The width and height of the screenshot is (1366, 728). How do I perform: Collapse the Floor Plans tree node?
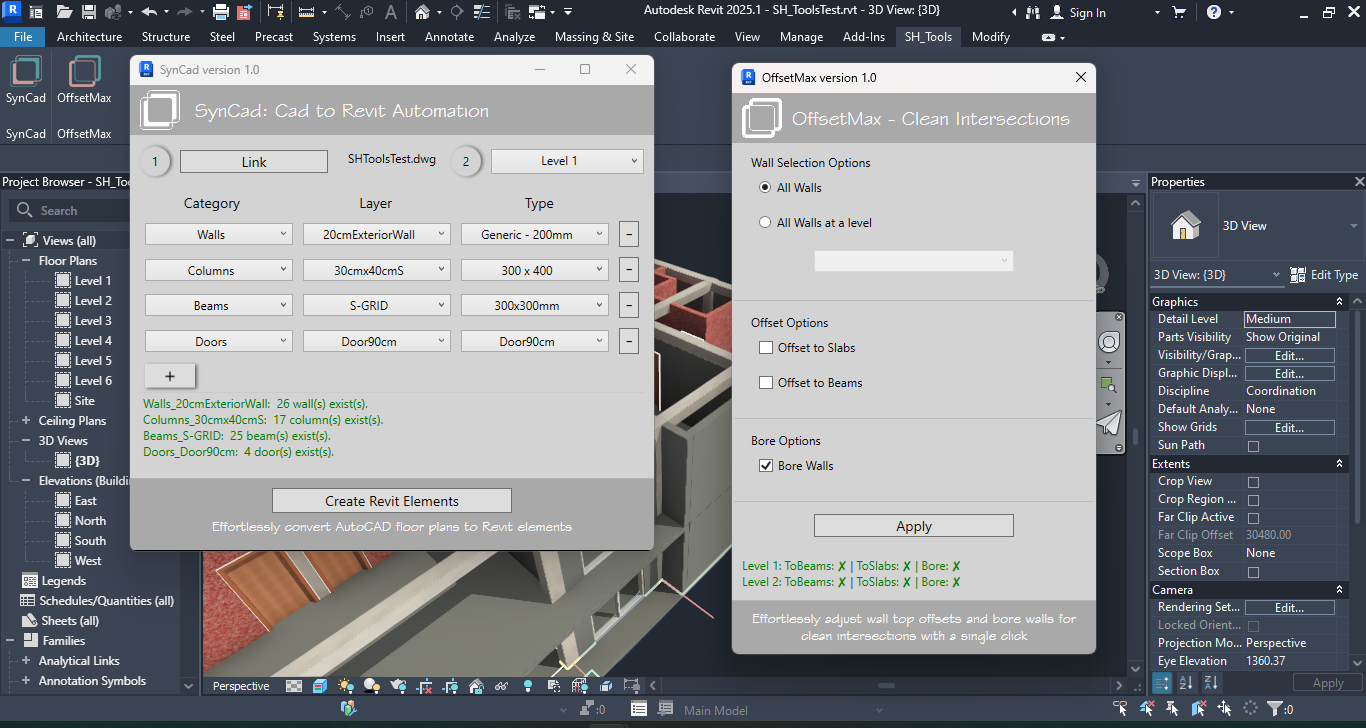27,261
